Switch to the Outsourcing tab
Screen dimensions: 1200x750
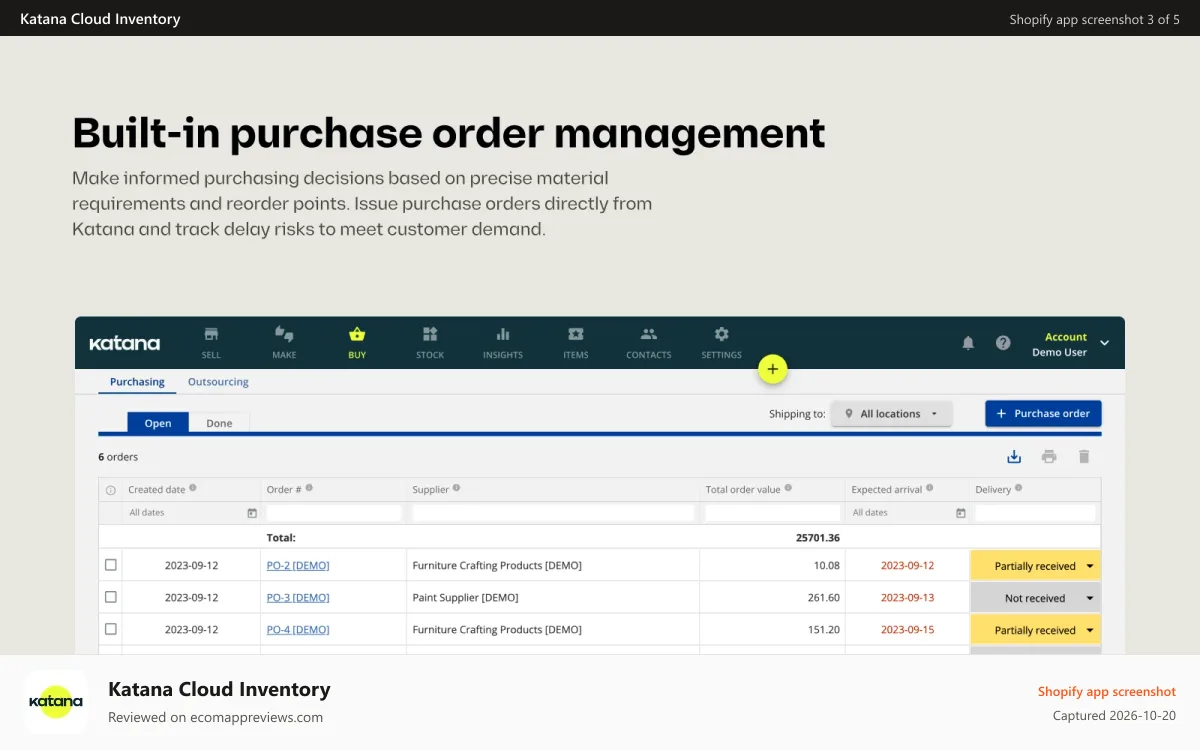pyautogui.click(x=218, y=382)
